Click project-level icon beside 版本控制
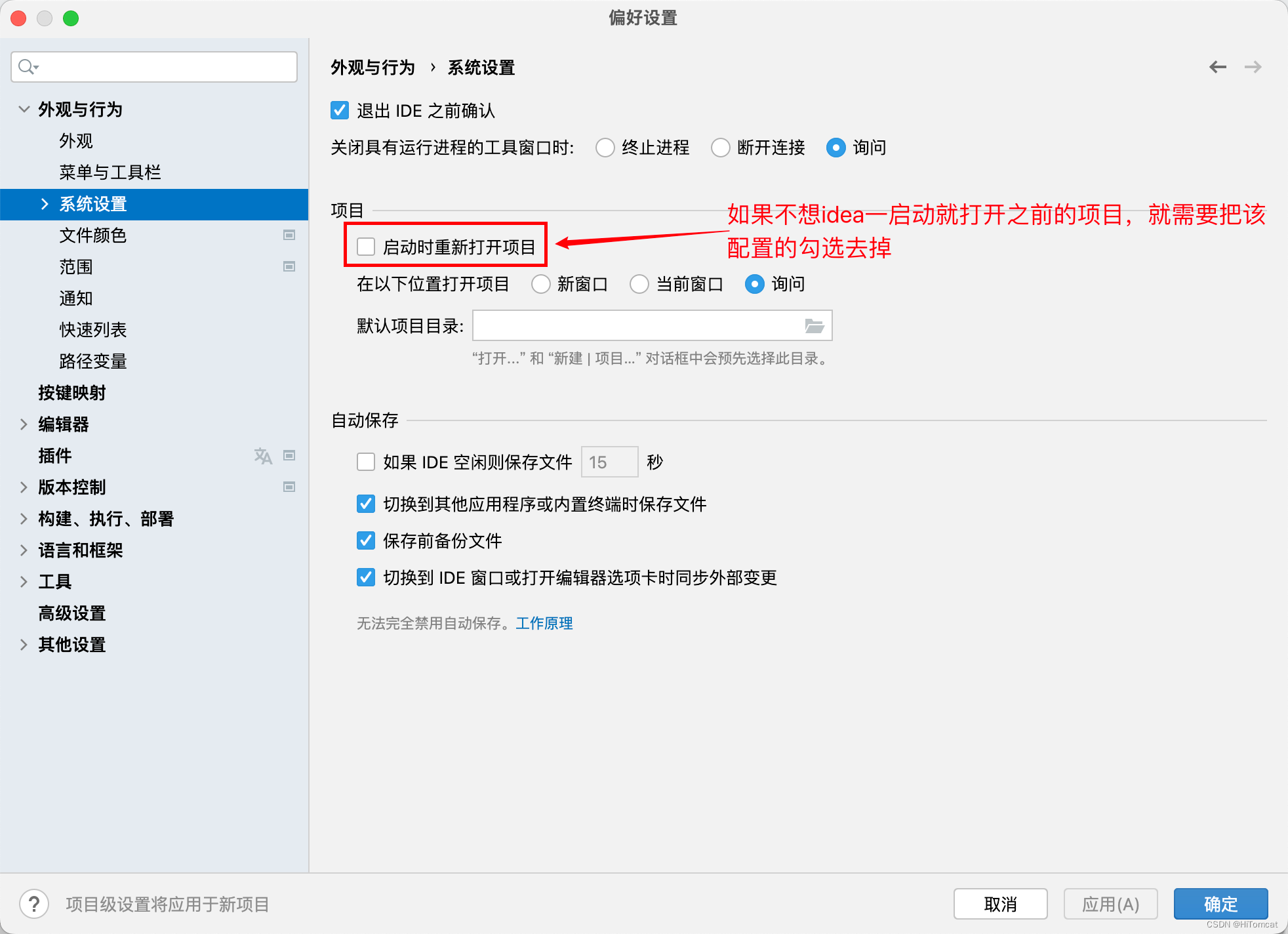Screen dimensions: 1288x934 [x=289, y=487]
